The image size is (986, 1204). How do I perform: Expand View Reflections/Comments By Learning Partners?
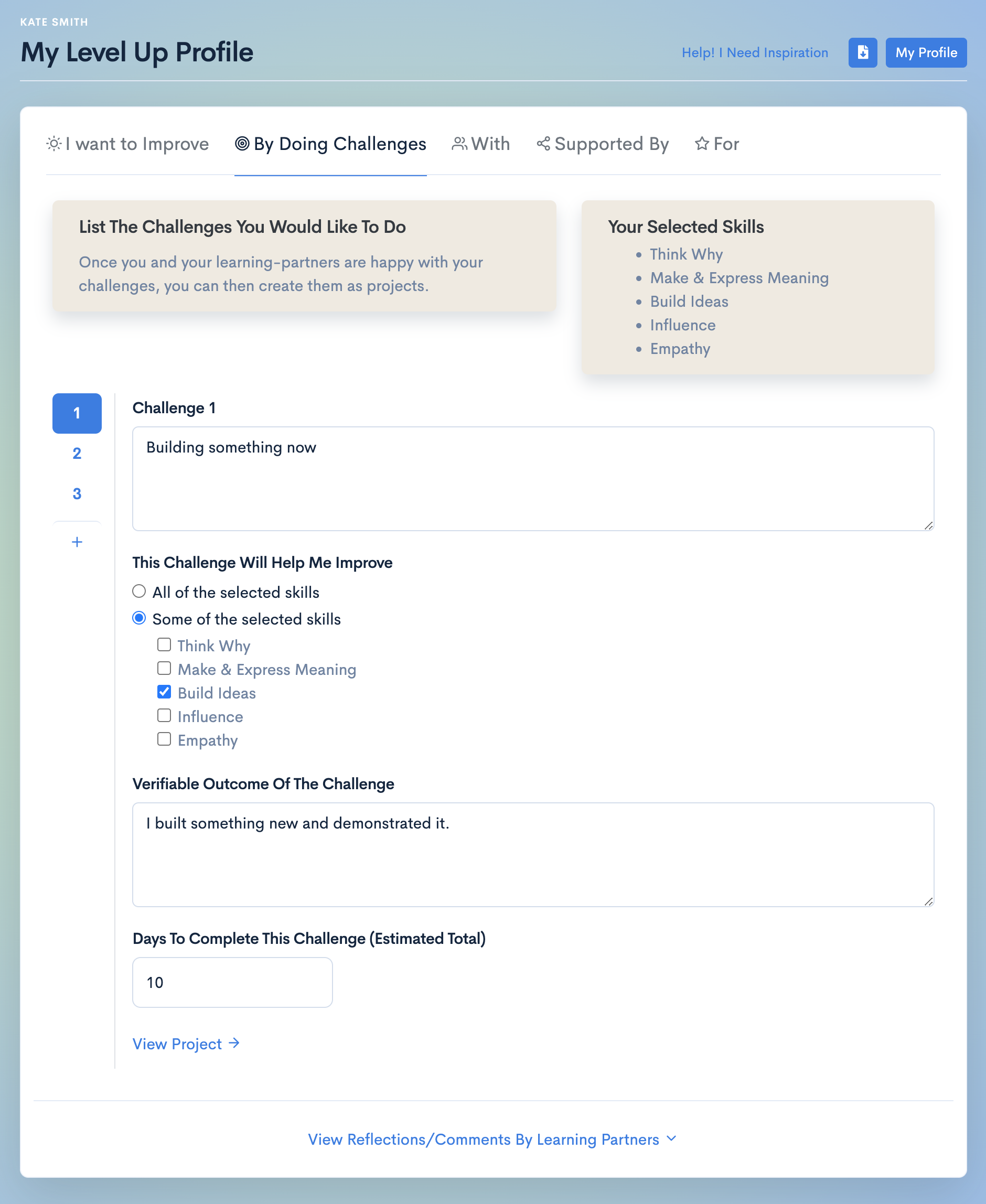point(492,1139)
